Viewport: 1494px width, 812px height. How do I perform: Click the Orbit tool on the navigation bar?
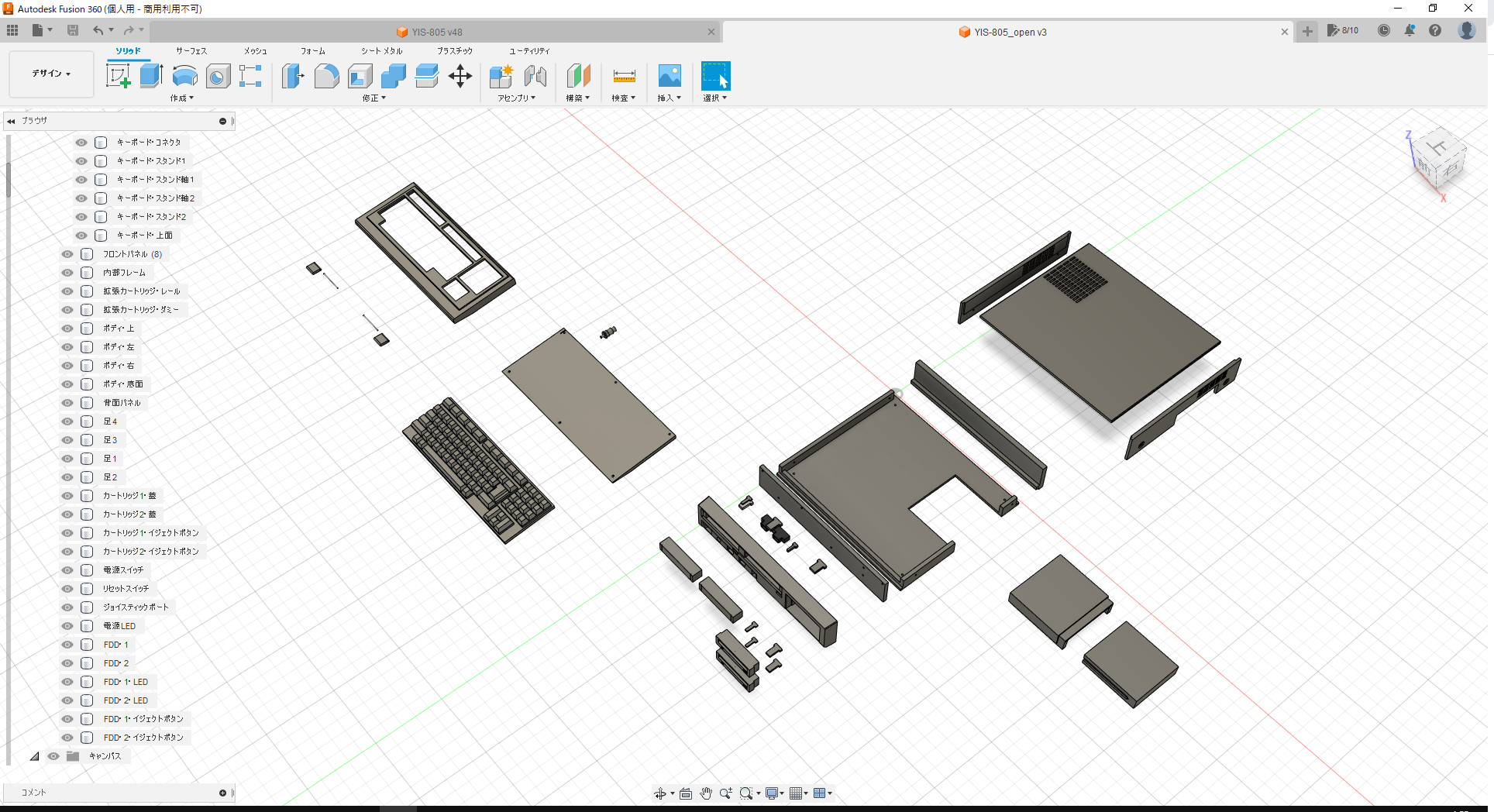(661, 793)
